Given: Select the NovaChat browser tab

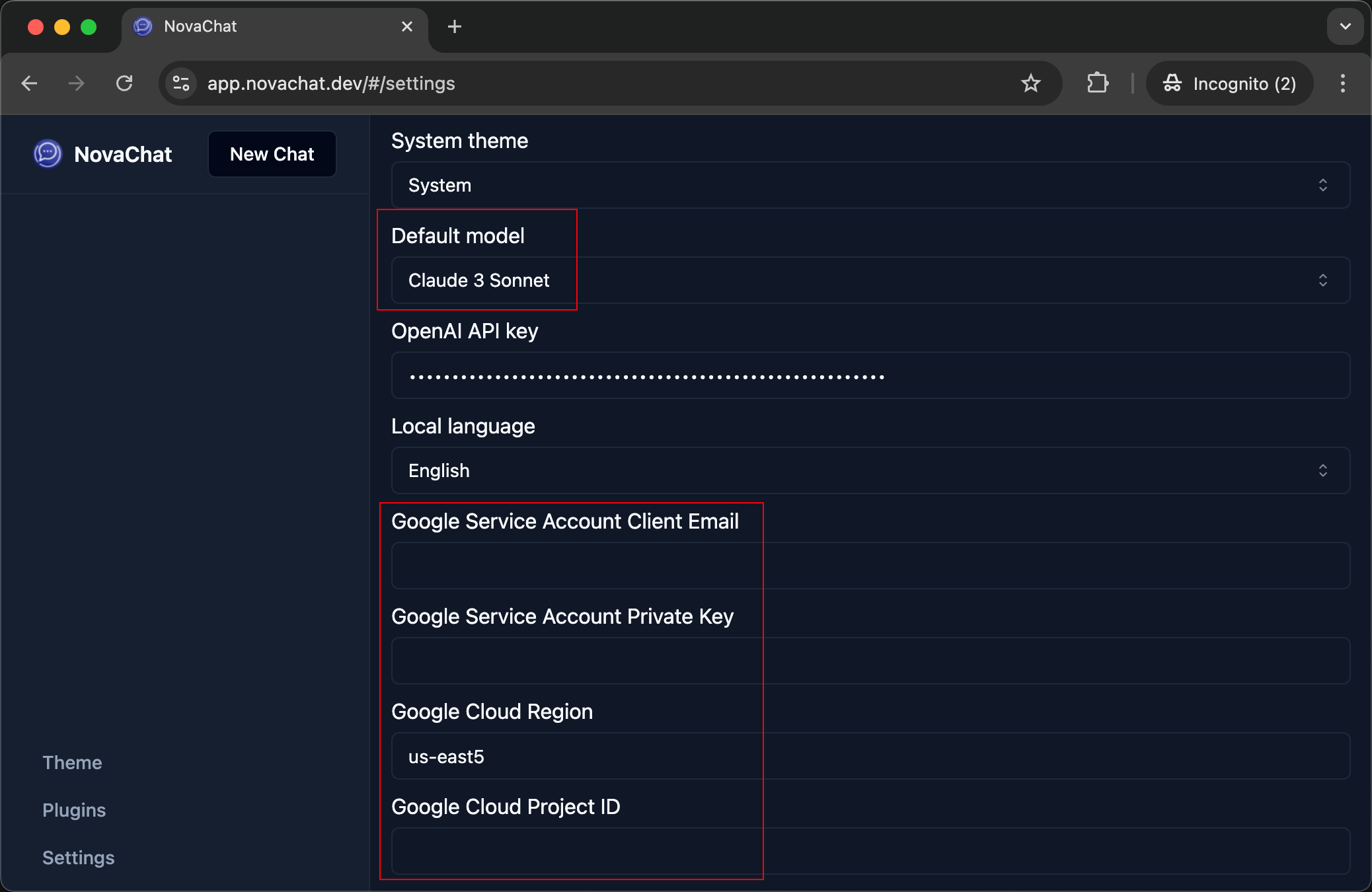Looking at the screenshot, I should pos(264,26).
